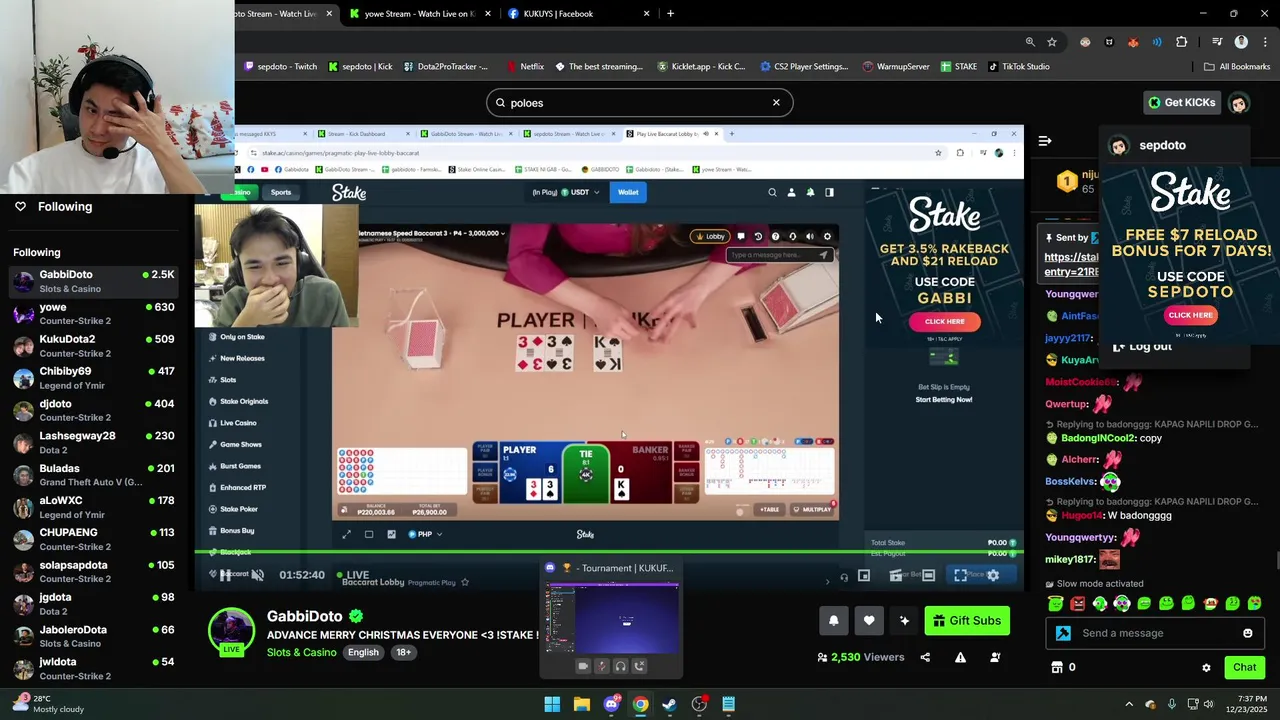Screen dimensions: 1280x720
Task: Toggle mini player in stream player
Action: pos(864,575)
